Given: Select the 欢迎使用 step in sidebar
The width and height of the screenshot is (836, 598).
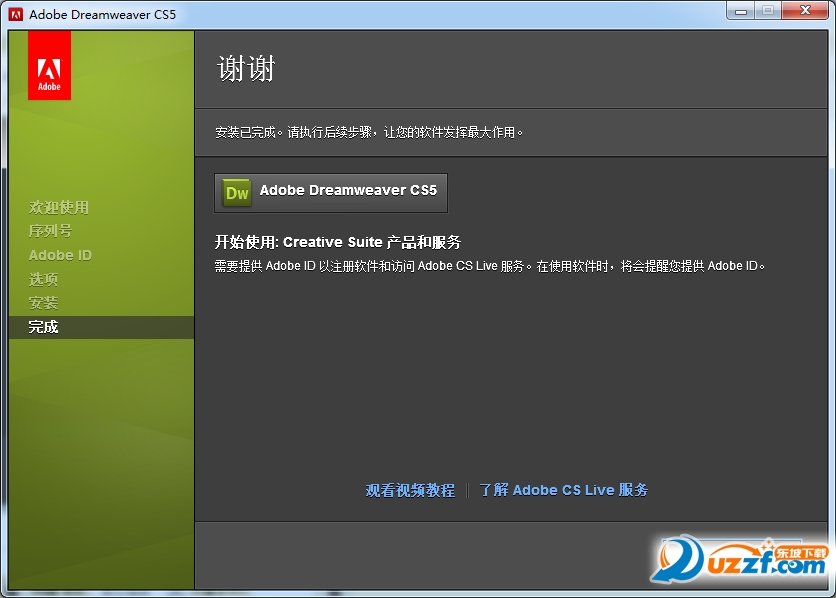Looking at the screenshot, I should tap(59, 207).
